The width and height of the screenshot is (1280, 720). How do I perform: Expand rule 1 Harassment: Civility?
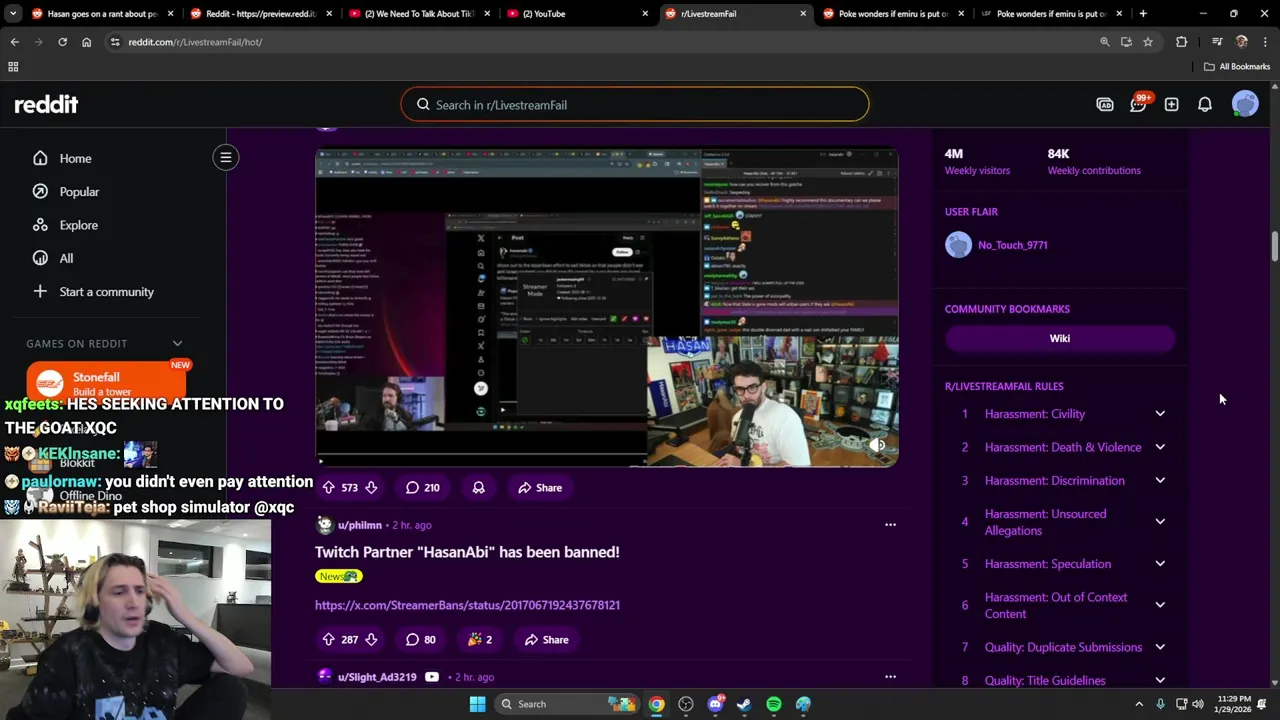click(1160, 413)
